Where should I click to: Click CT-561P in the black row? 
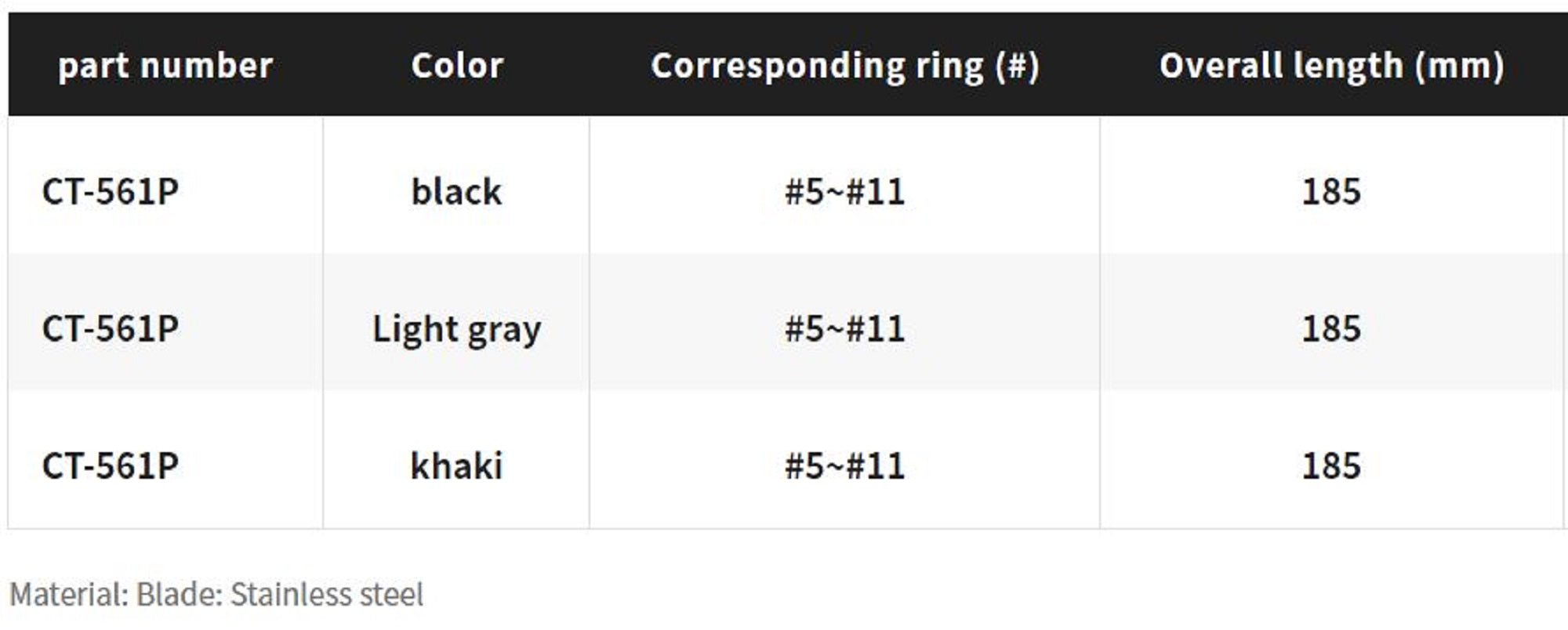click(111, 192)
